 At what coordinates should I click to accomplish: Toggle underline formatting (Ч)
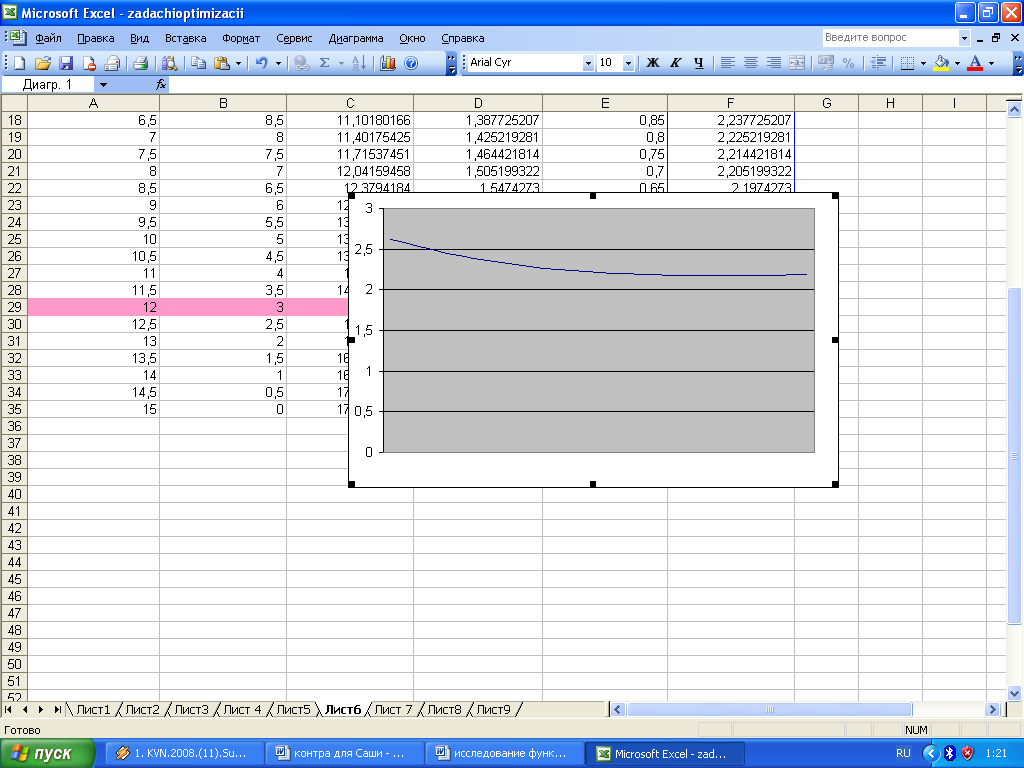(x=698, y=63)
